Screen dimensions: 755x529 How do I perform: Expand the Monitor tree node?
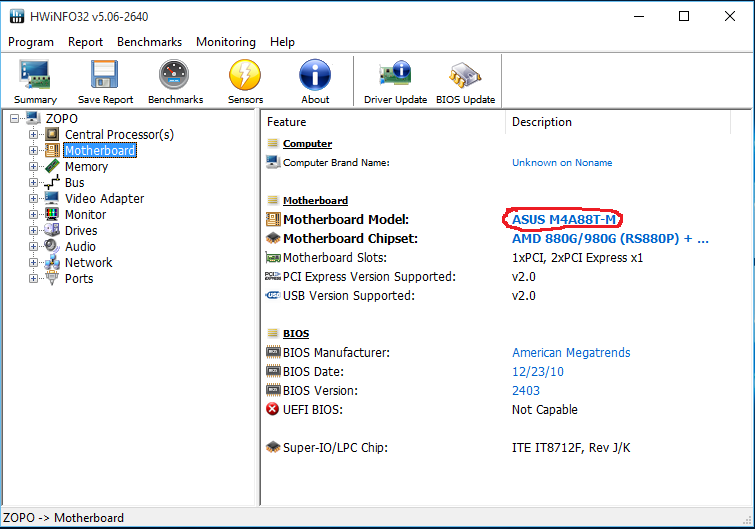(x=33, y=214)
